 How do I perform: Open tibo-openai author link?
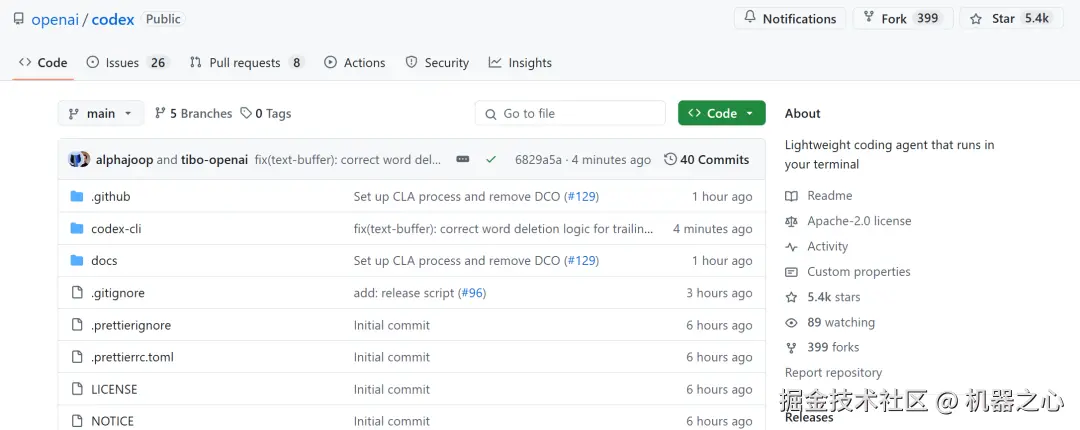click(x=214, y=160)
